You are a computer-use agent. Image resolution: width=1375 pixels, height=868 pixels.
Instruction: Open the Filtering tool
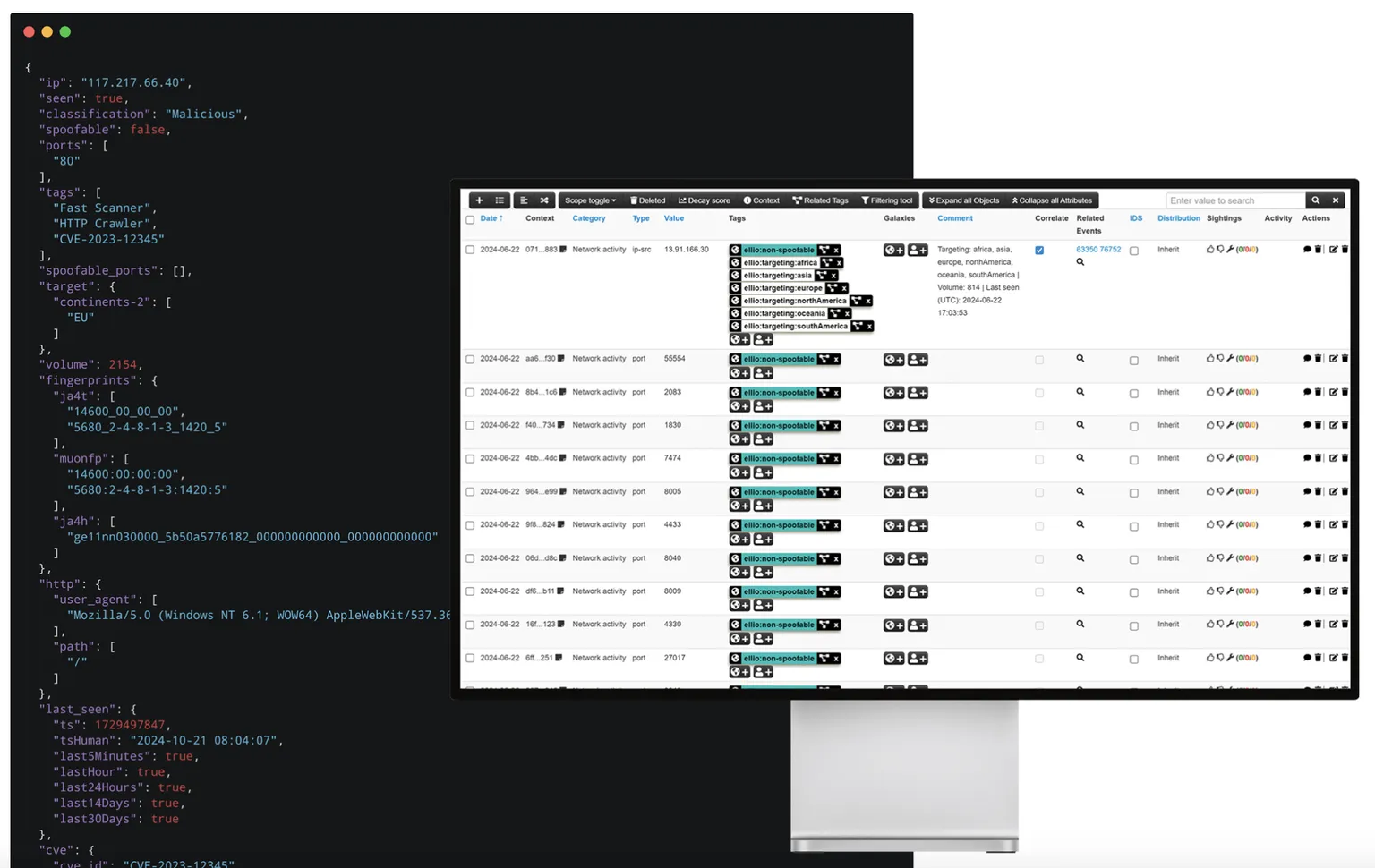[887, 200]
